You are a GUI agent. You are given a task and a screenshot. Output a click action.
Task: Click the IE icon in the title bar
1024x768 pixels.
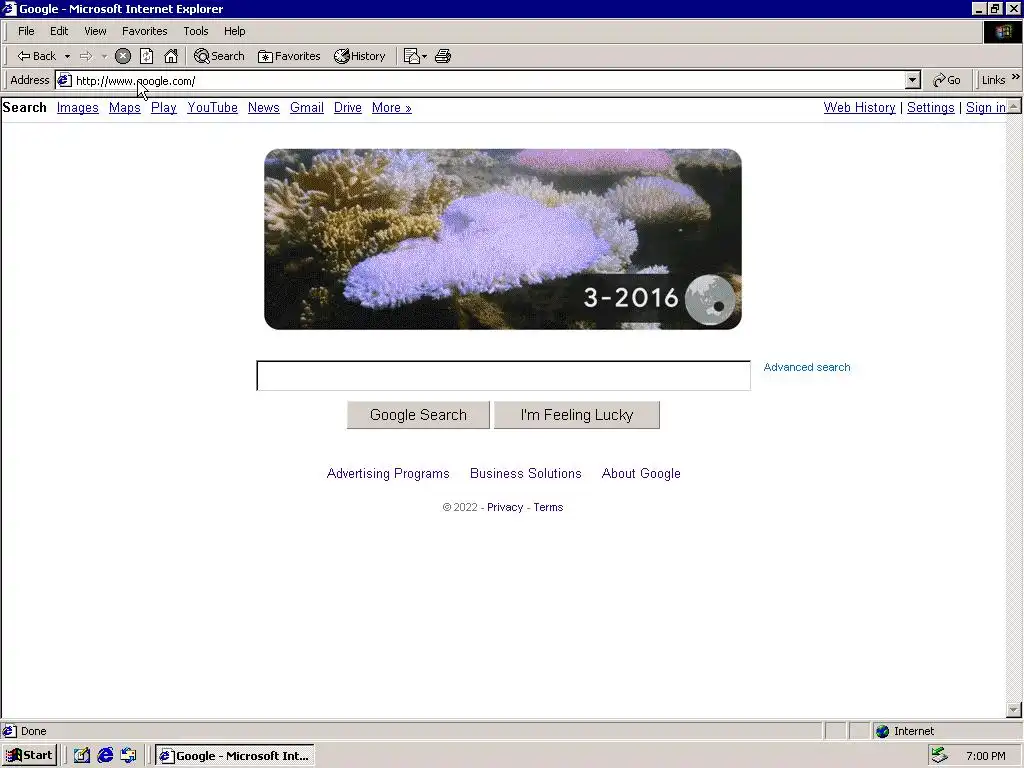tap(9, 8)
